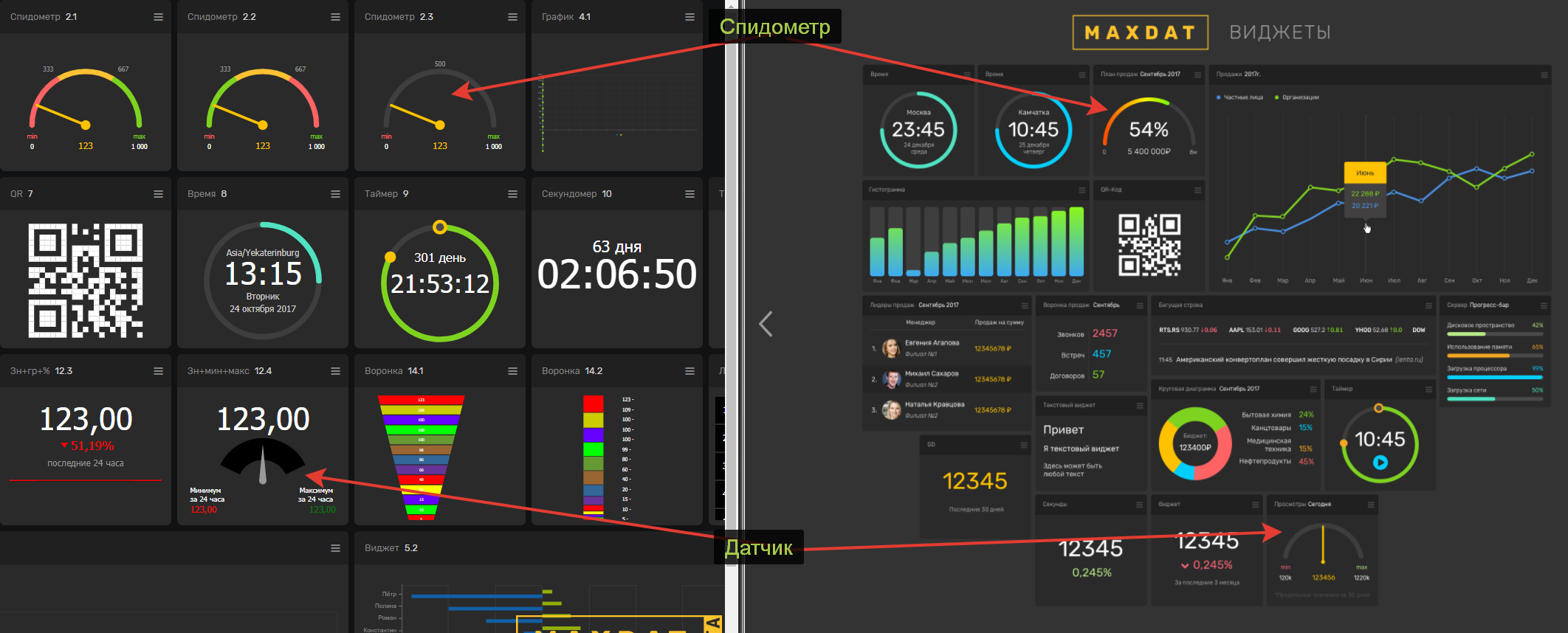Open hamburger menu of Таймер 9 widget

click(512, 194)
